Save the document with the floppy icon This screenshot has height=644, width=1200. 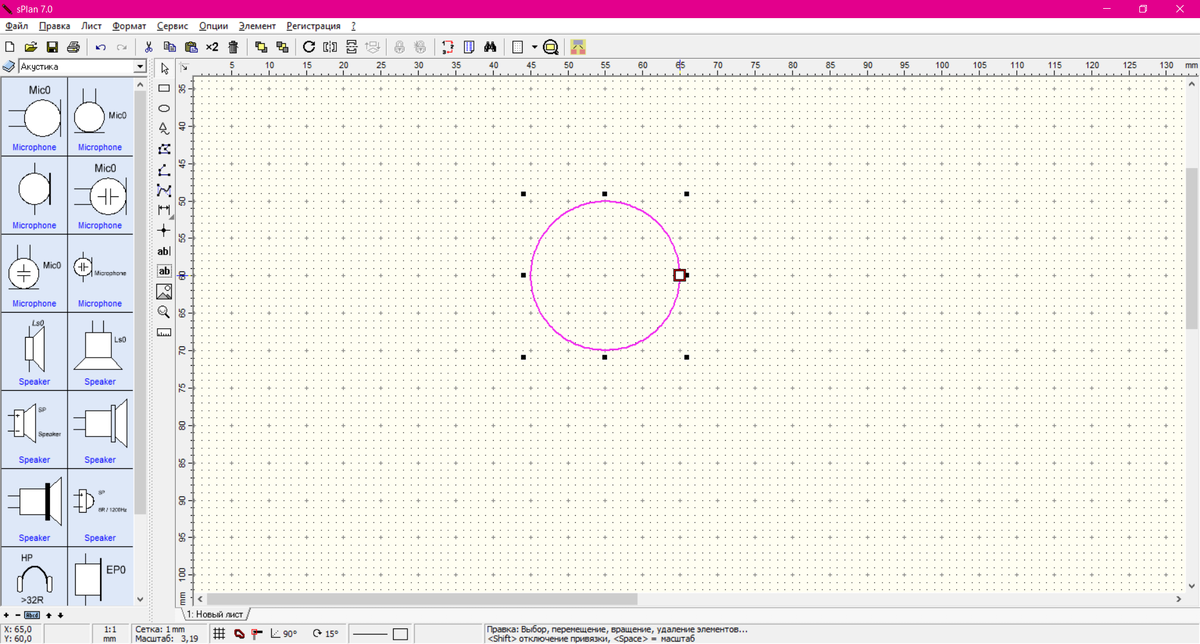click(52, 47)
